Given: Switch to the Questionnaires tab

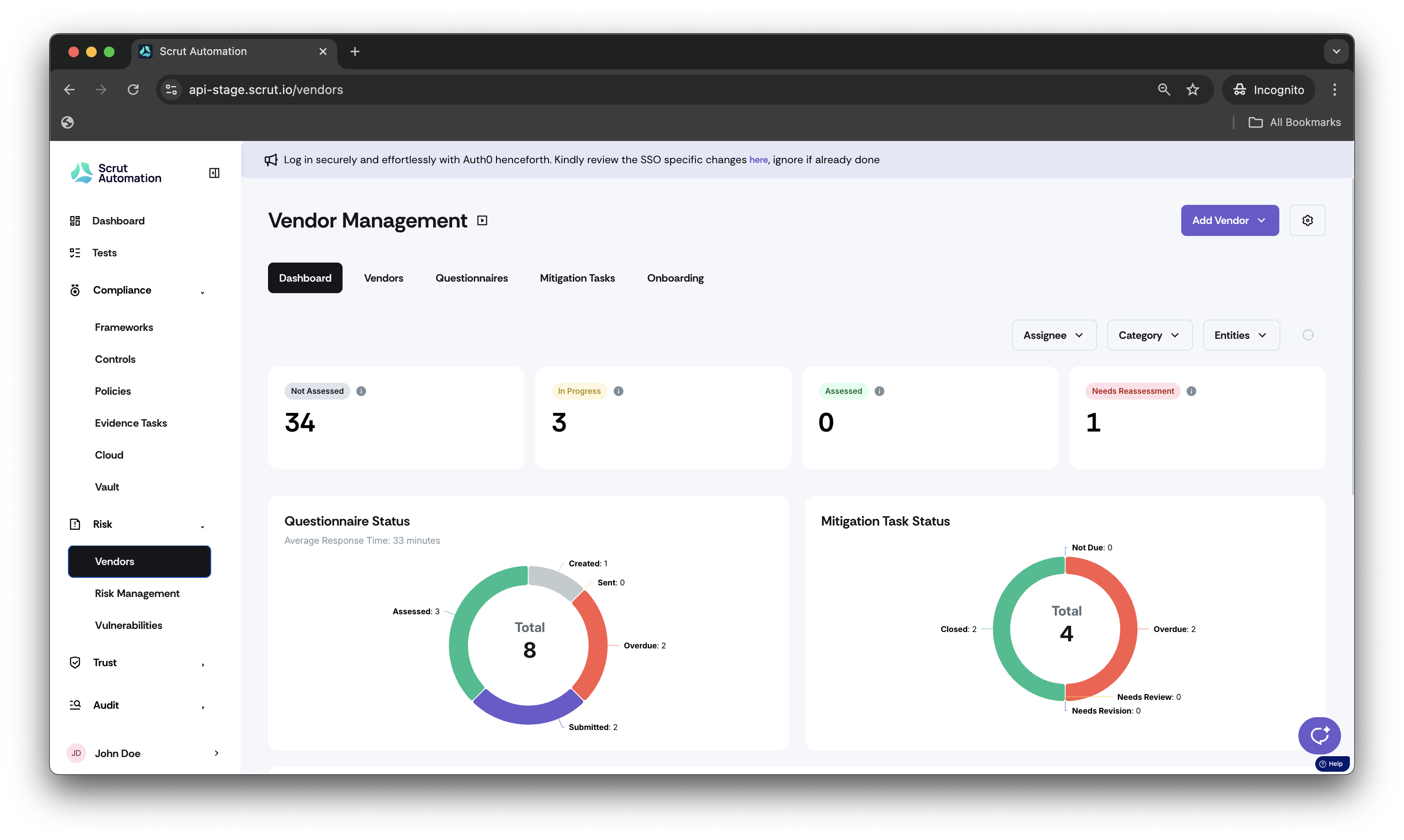Looking at the screenshot, I should [x=471, y=278].
